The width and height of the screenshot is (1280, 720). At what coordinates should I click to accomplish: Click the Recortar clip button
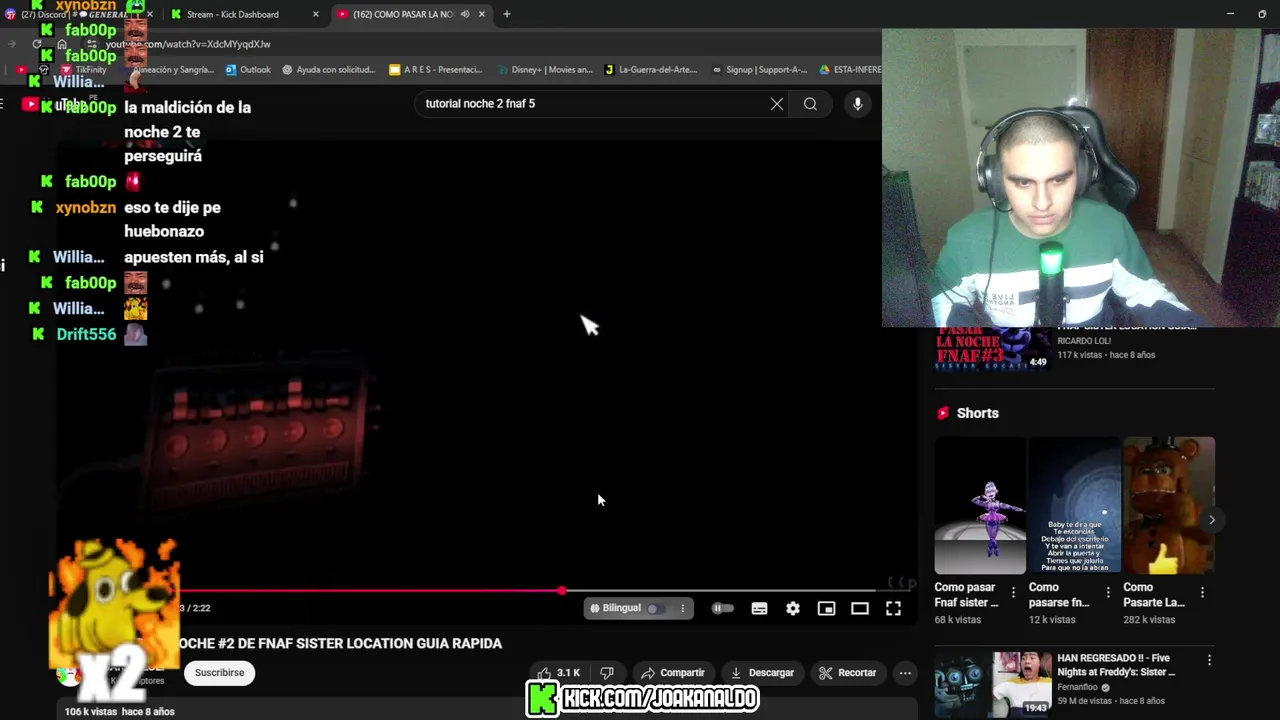click(x=848, y=673)
